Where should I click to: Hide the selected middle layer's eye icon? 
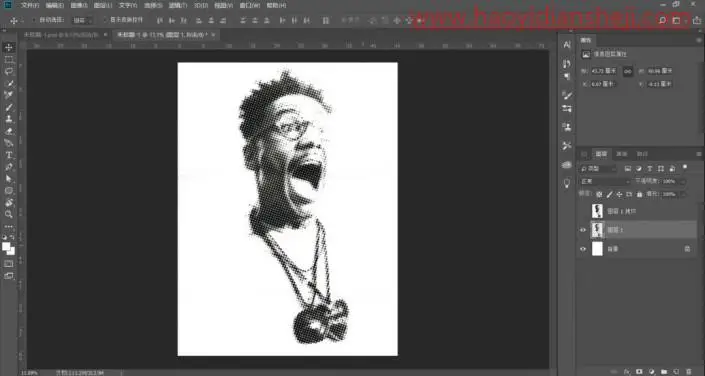tap(583, 230)
